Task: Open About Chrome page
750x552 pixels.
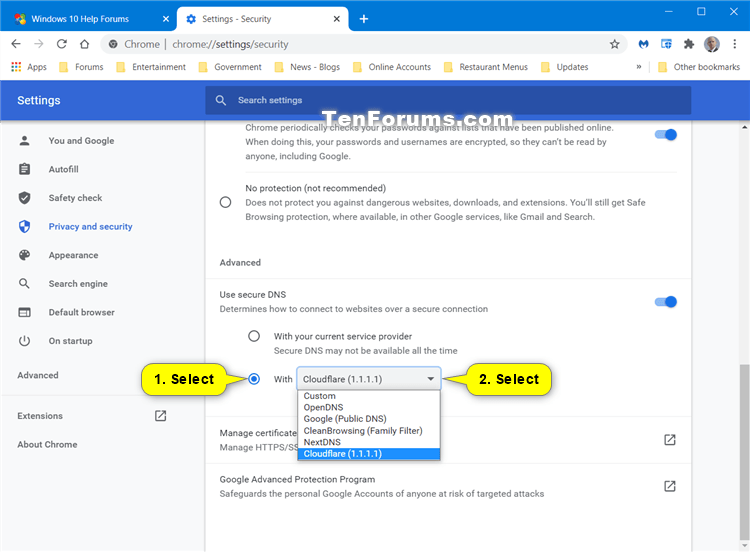Action: (x=47, y=444)
